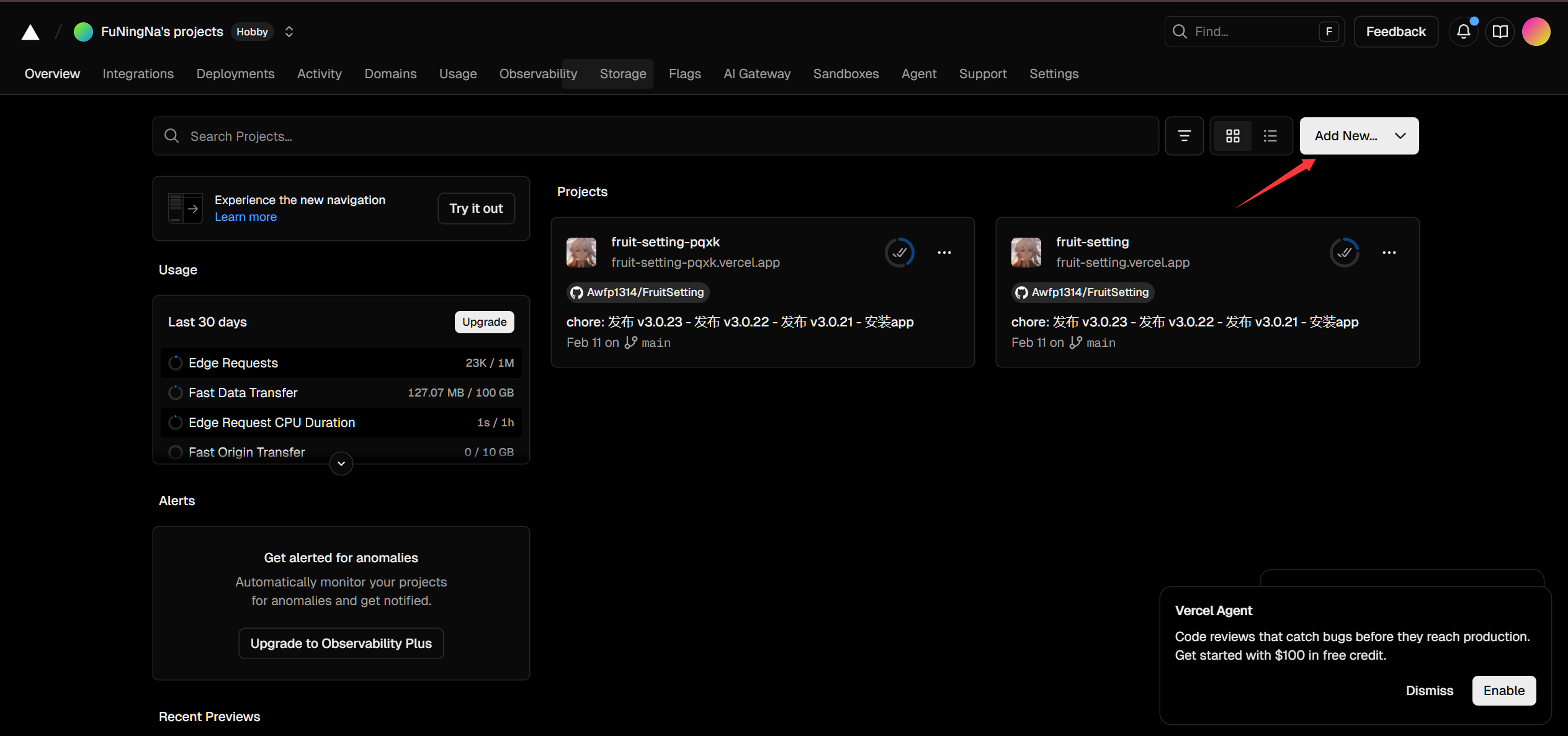Click the main branch icon on fruit-setting
The width and height of the screenshot is (1568, 736).
(x=1075, y=343)
